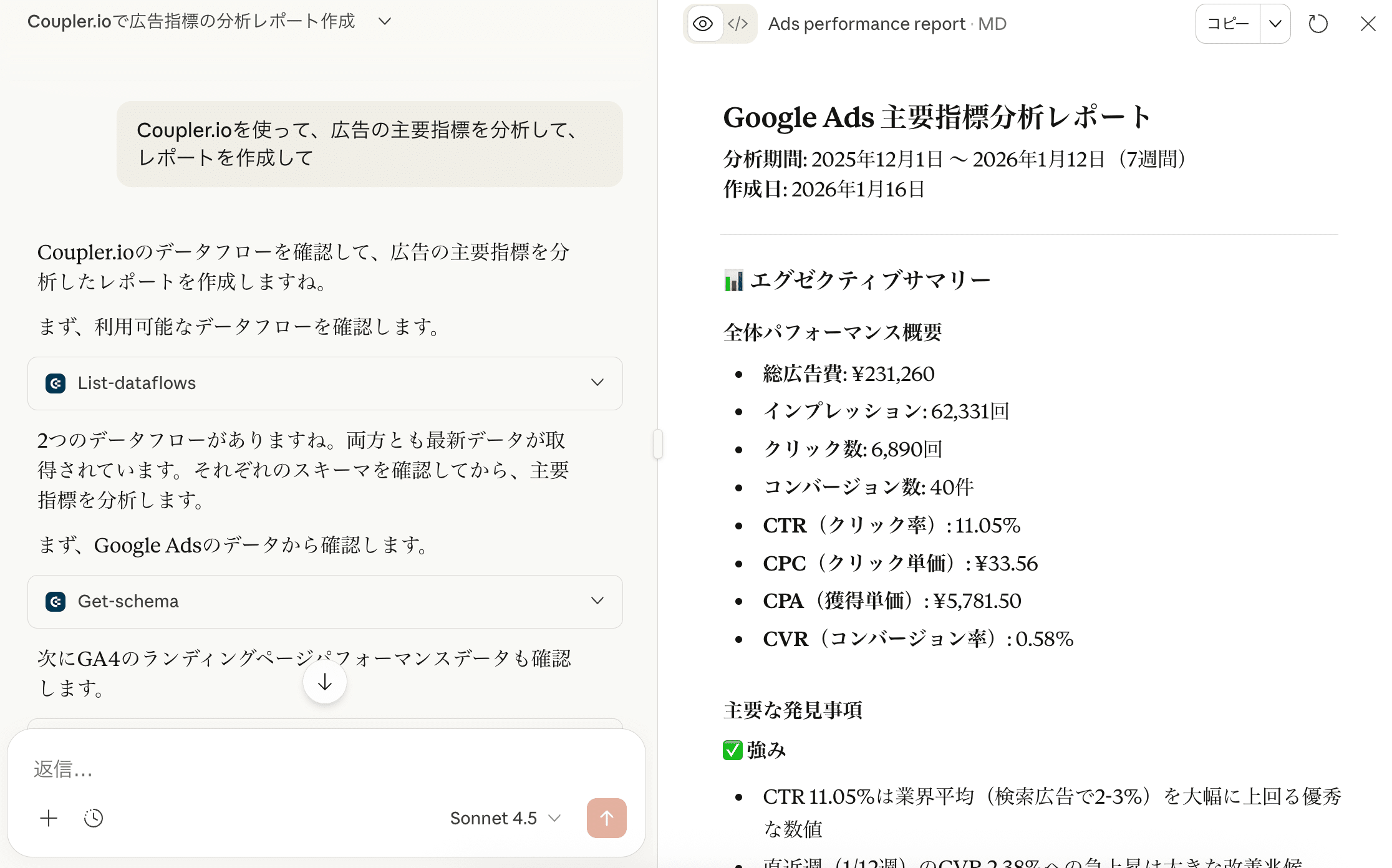The width and height of the screenshot is (1392, 868).
Task: Click the クリック数: 6,890回 line
Action: (853, 449)
